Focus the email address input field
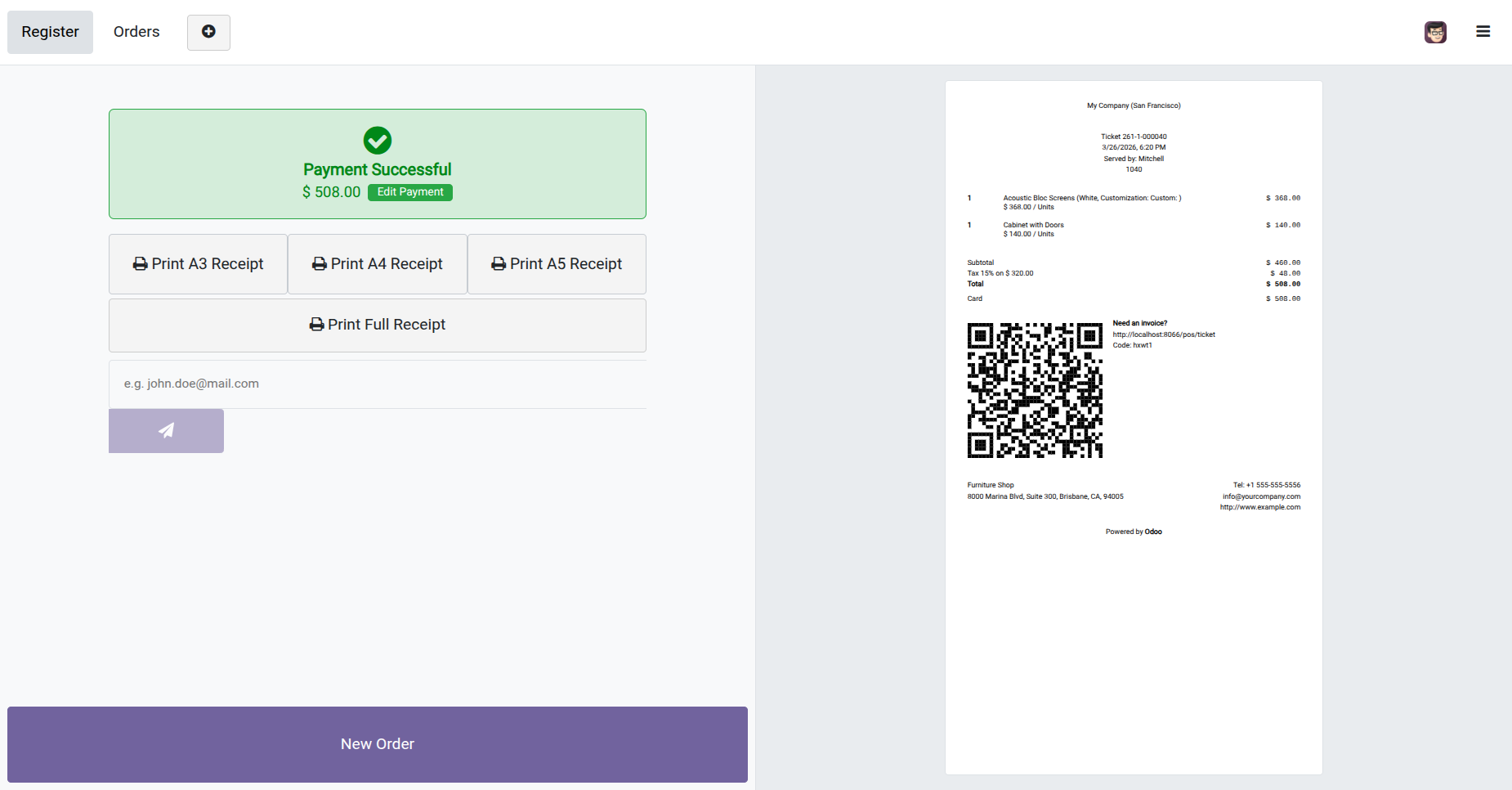This screenshot has height=790, width=1512. coord(378,384)
